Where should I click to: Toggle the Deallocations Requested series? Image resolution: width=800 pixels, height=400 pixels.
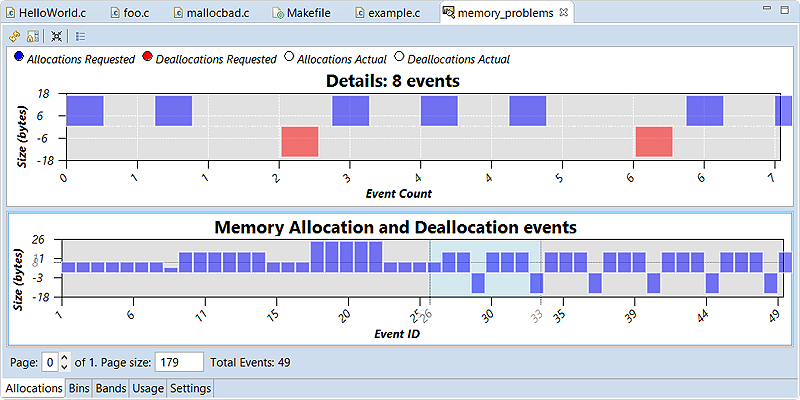pos(148,58)
